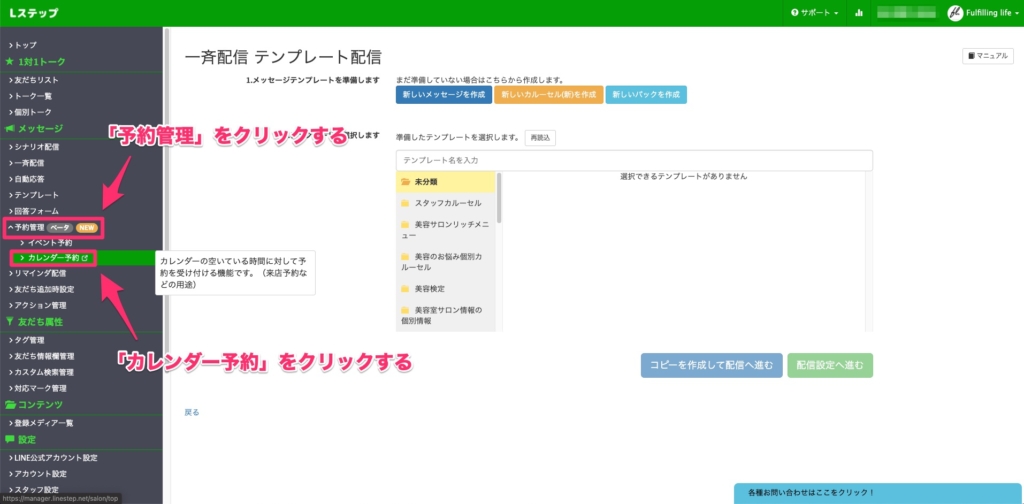
Task: Open the bar chart statistics icon
Action: 858,13
